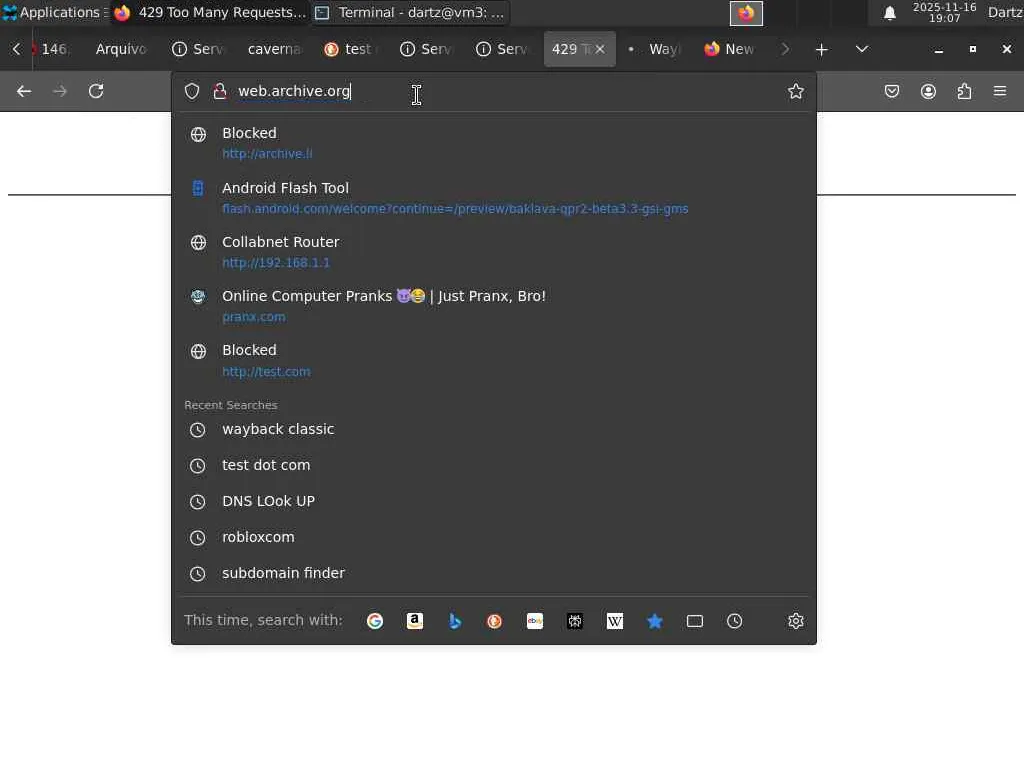The image size is (1024, 768).
Task: Open the archive.li Blocked suggestion
Action: 494,143
